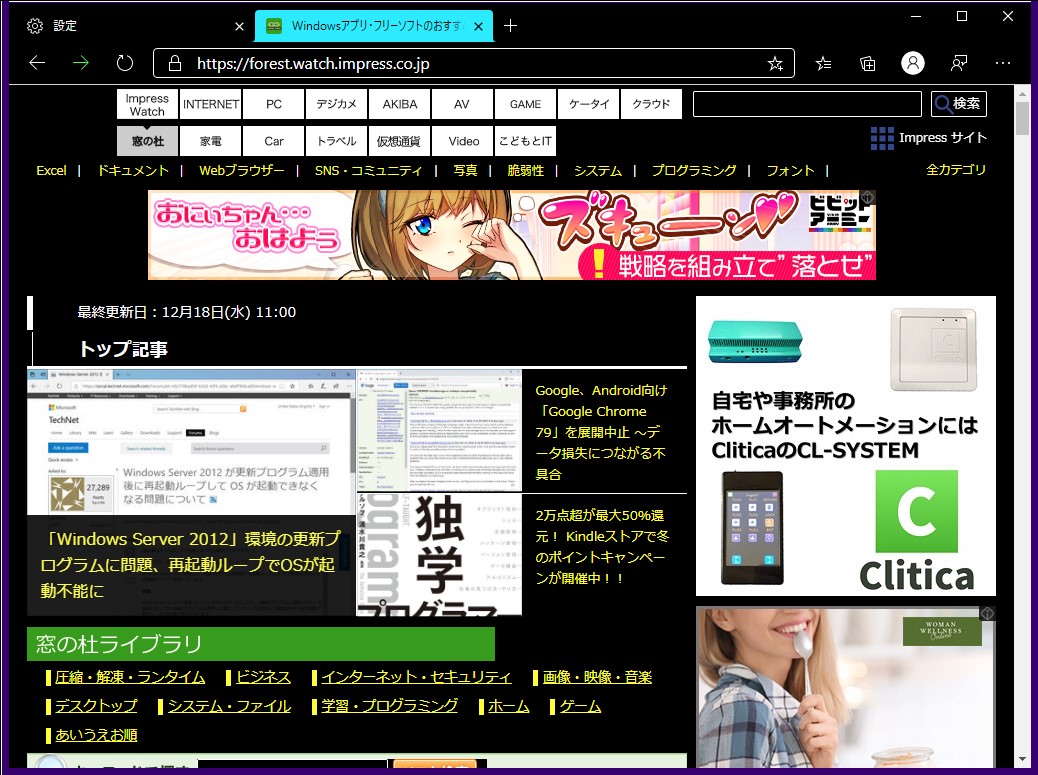1038x775 pixels.
Task: Open ゲーム library link
Action: pyautogui.click(x=581, y=706)
